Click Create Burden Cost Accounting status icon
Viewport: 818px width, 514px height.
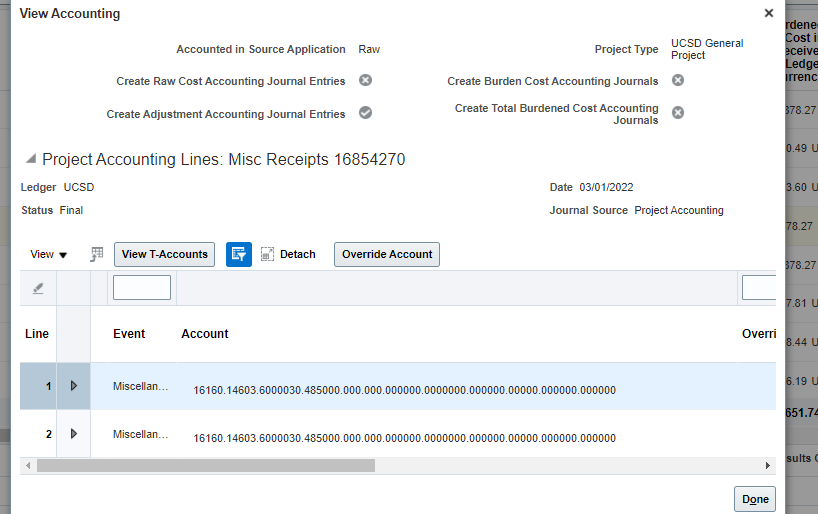[678, 81]
